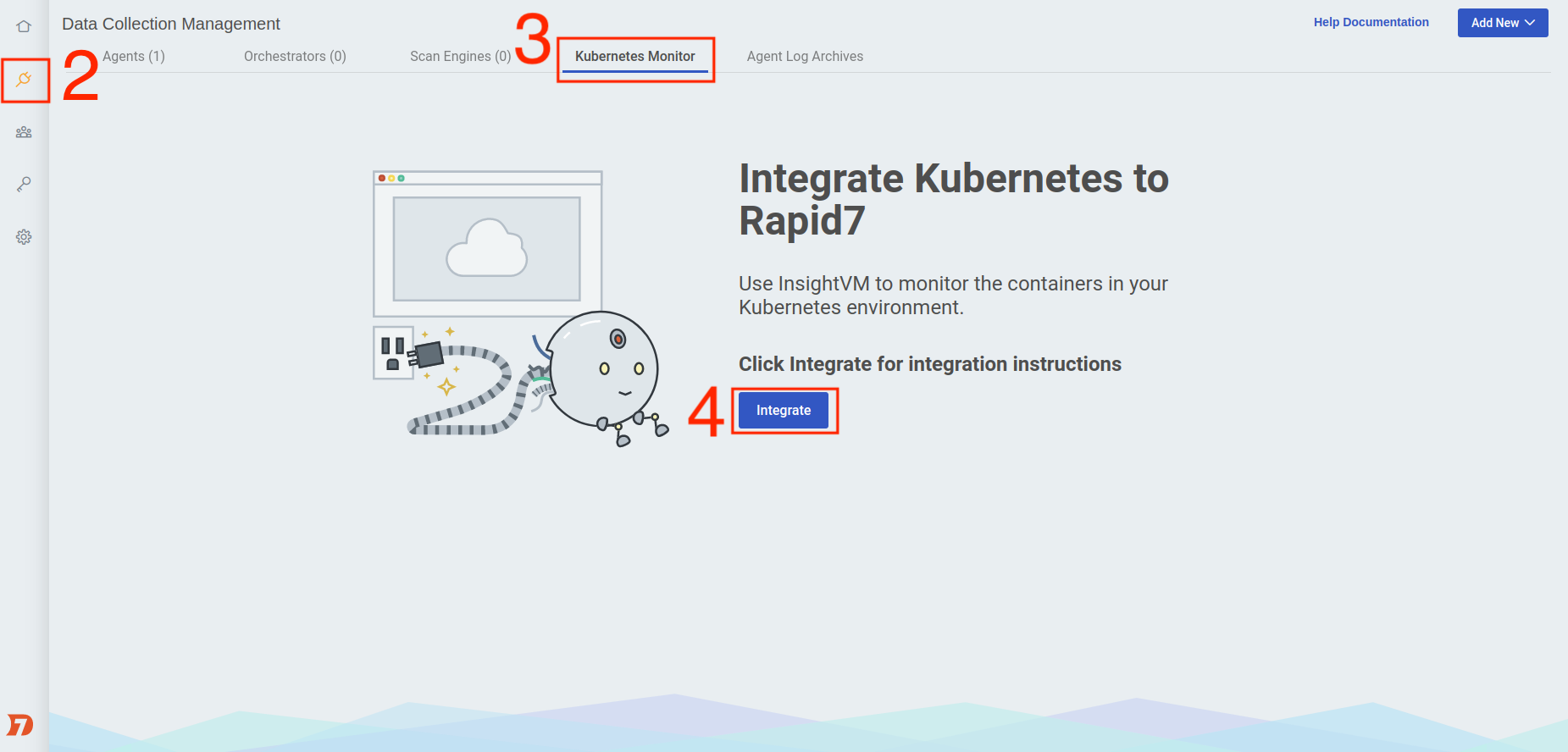This screenshot has width=1568, height=752.
Task: Go to the Home icon in sidebar
Action: coord(24,26)
